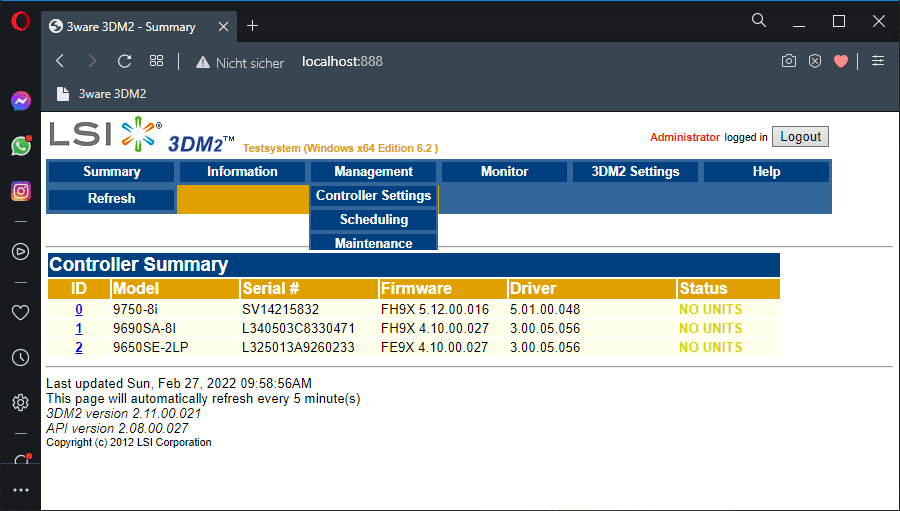Add page to bookmarks via heart
900x511 pixels.
(841, 61)
